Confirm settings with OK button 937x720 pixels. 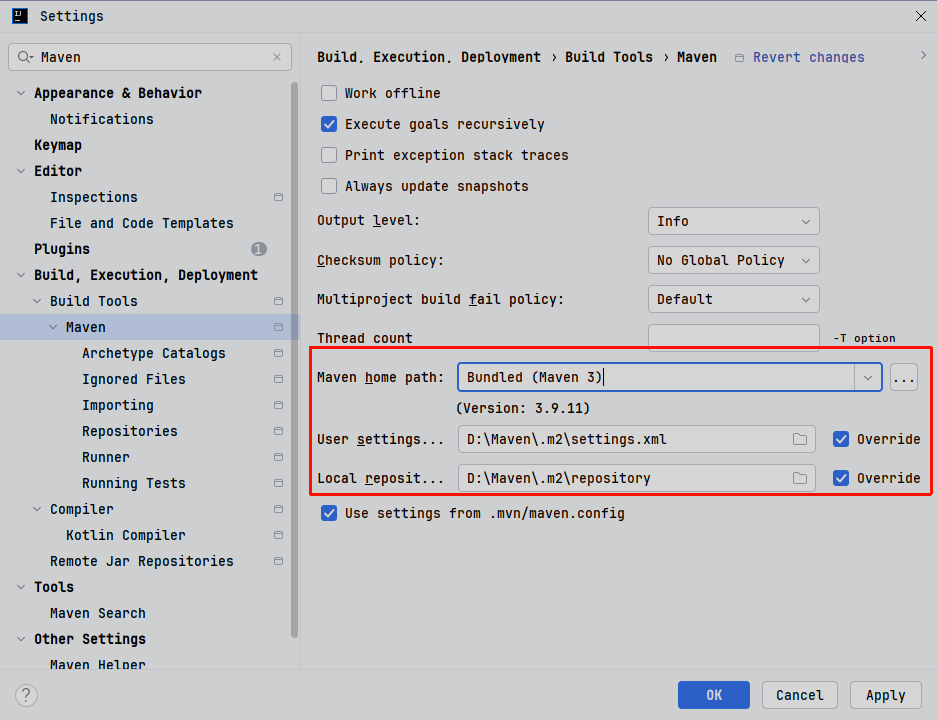pos(714,695)
